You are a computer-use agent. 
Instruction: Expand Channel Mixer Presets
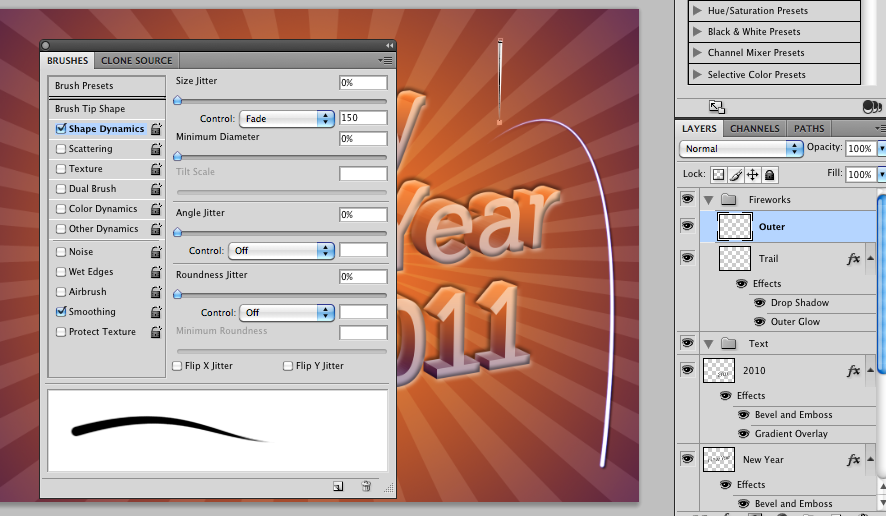pyautogui.click(x=697, y=53)
